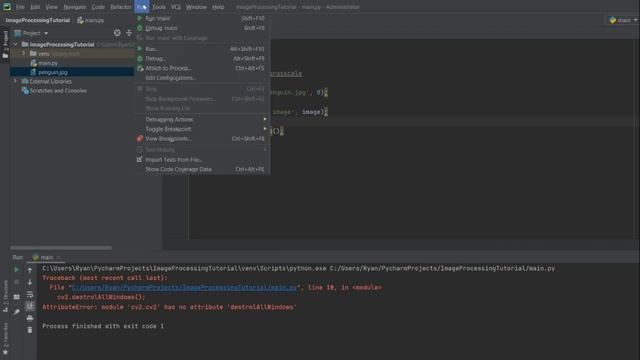
Task: Click the Stop icon in Run panel toolbar
Action: click(17, 282)
